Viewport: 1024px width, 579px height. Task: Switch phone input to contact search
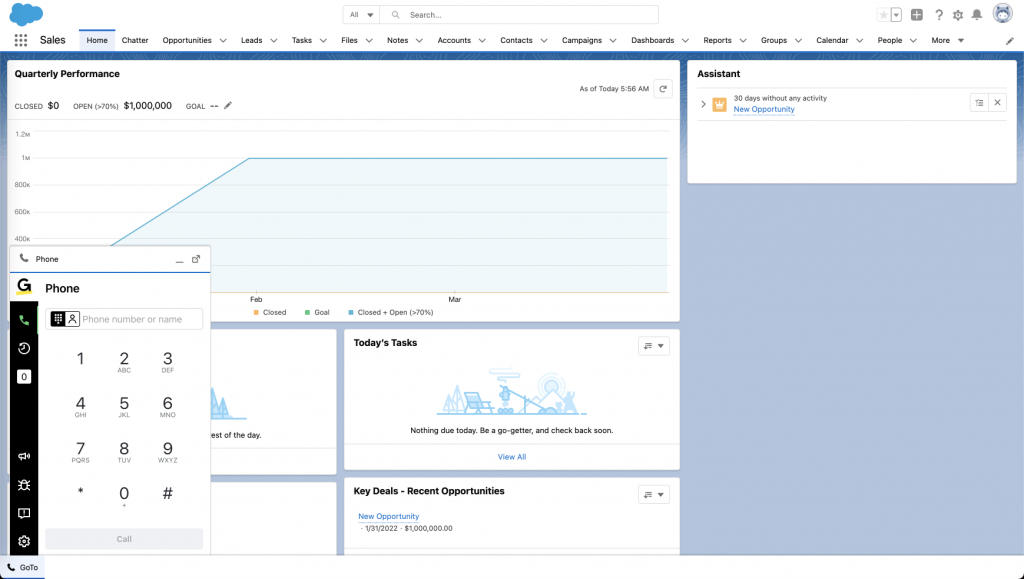tap(72, 319)
